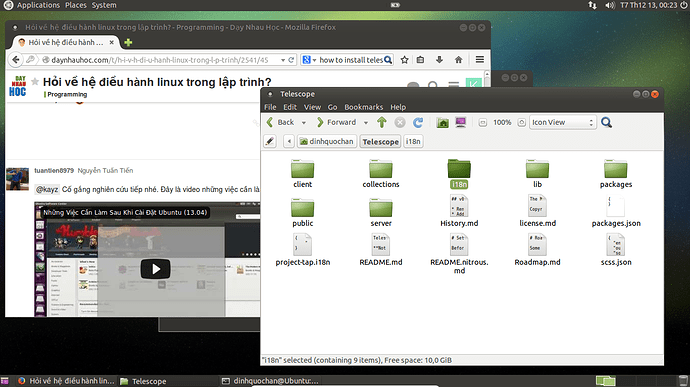Toggle the location text entry pencil icon

tap(270, 141)
